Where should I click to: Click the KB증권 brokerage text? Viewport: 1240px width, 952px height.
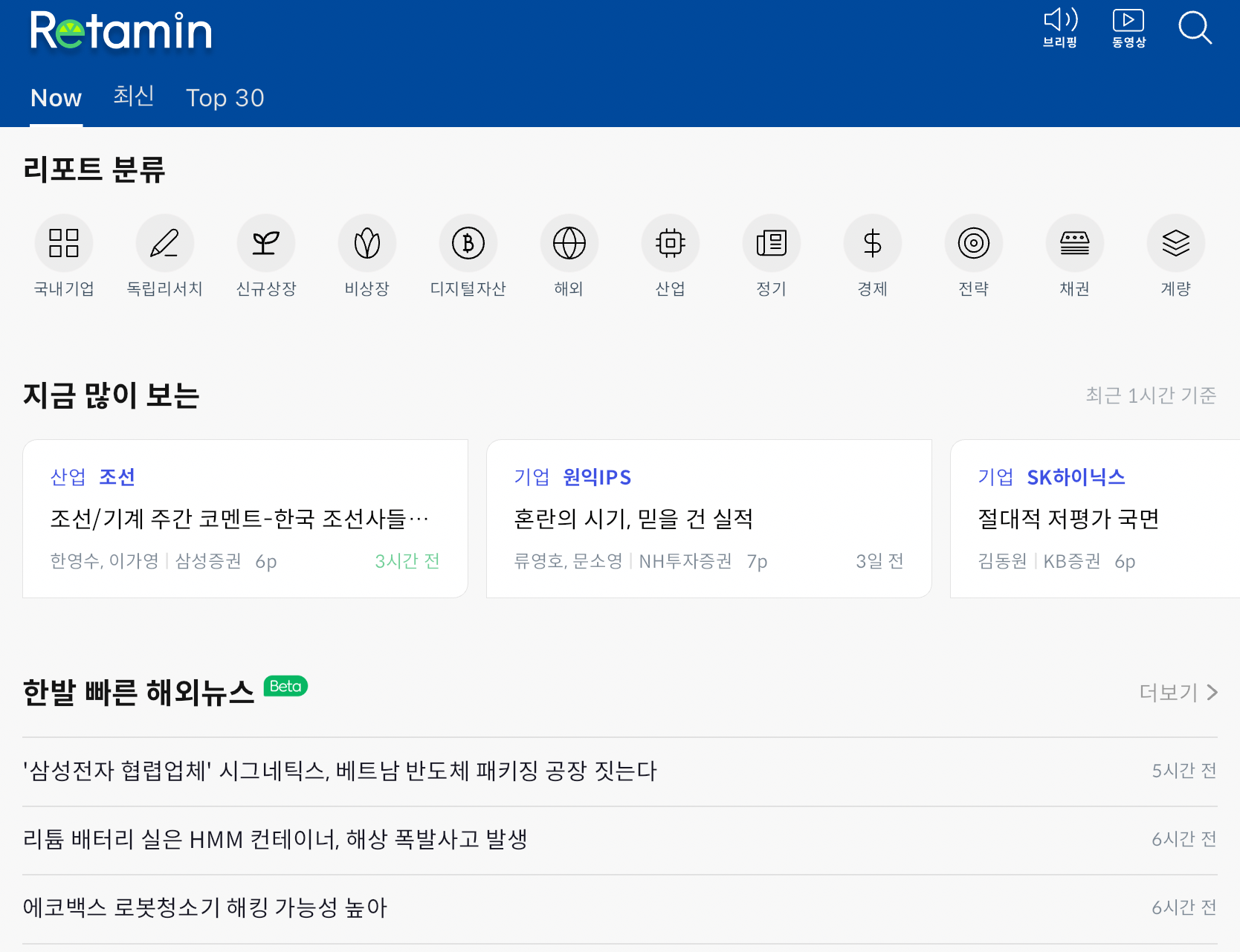pyautogui.click(x=1072, y=561)
